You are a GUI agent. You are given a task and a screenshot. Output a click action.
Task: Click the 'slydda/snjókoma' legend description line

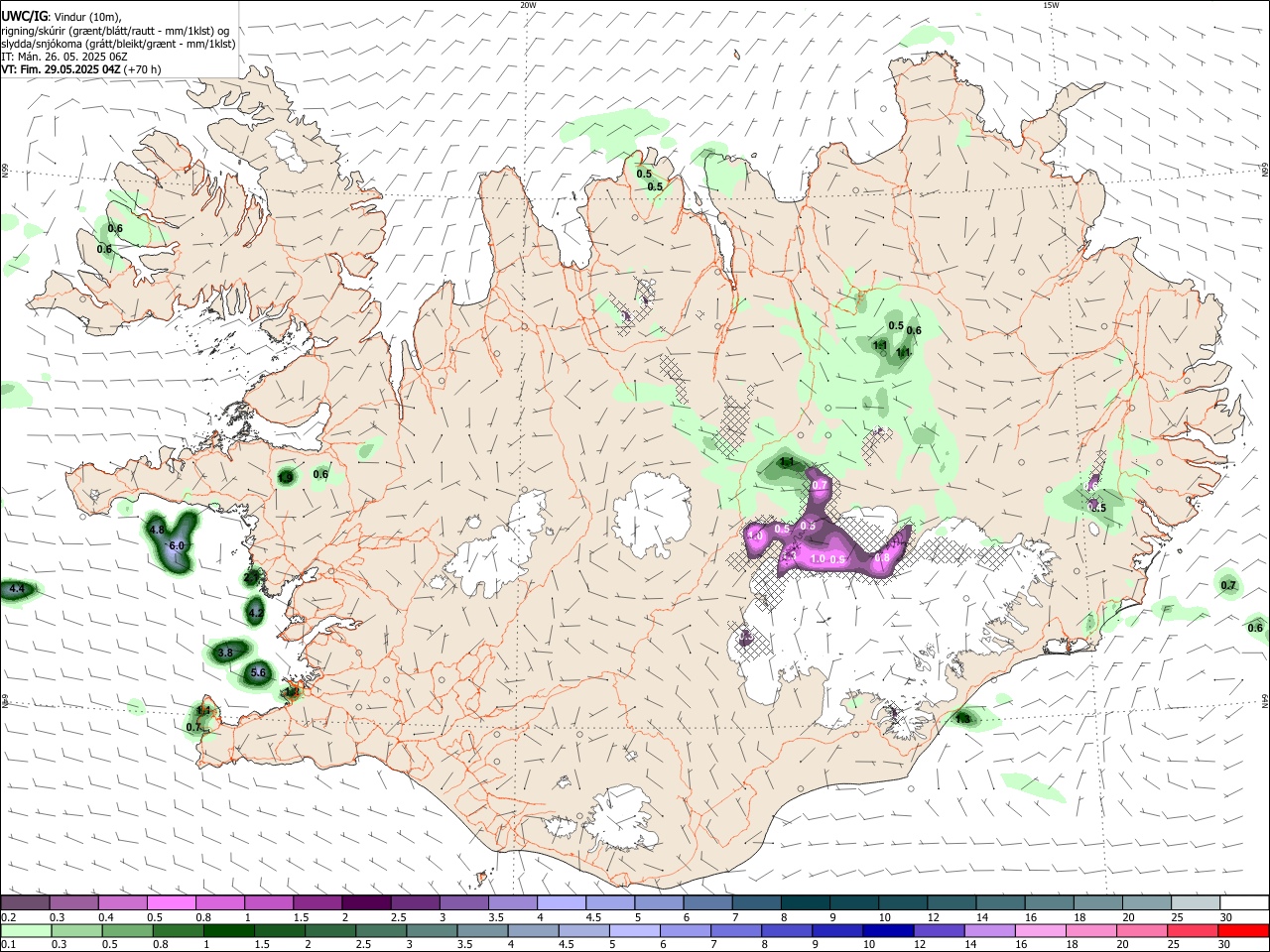click(118, 44)
